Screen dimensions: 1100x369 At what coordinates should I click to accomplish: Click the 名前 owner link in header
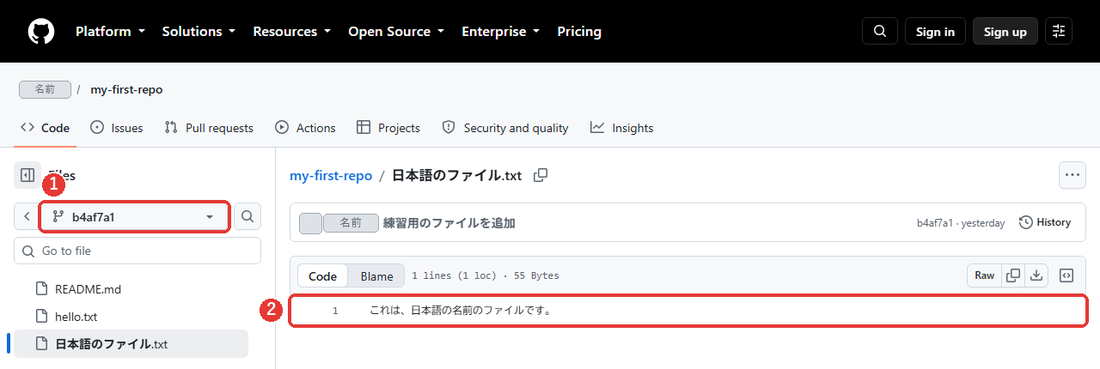pyautogui.click(x=45, y=90)
